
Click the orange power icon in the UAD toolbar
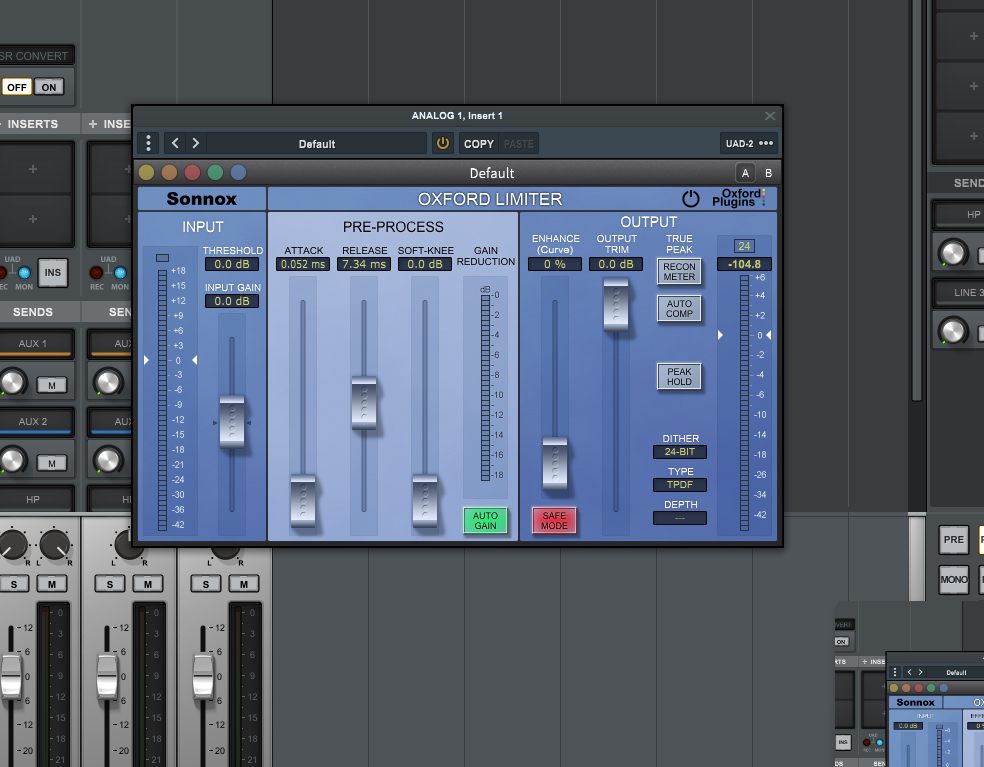pyautogui.click(x=442, y=143)
